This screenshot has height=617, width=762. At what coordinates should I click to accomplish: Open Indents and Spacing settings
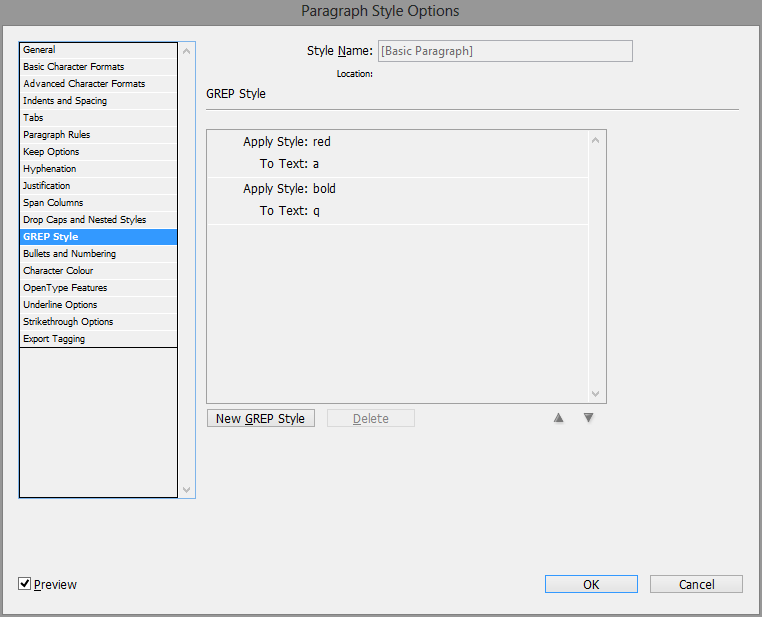98,101
